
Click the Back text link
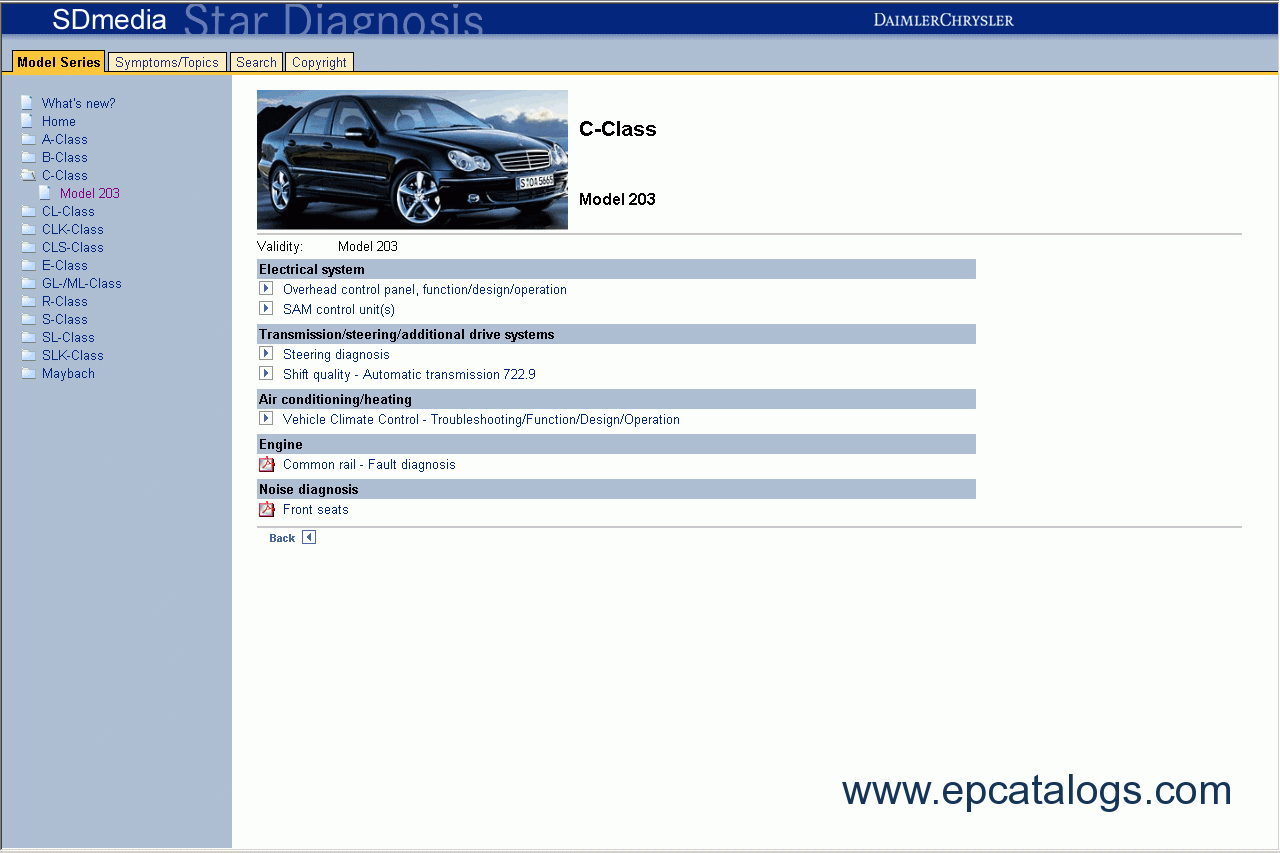tap(282, 538)
